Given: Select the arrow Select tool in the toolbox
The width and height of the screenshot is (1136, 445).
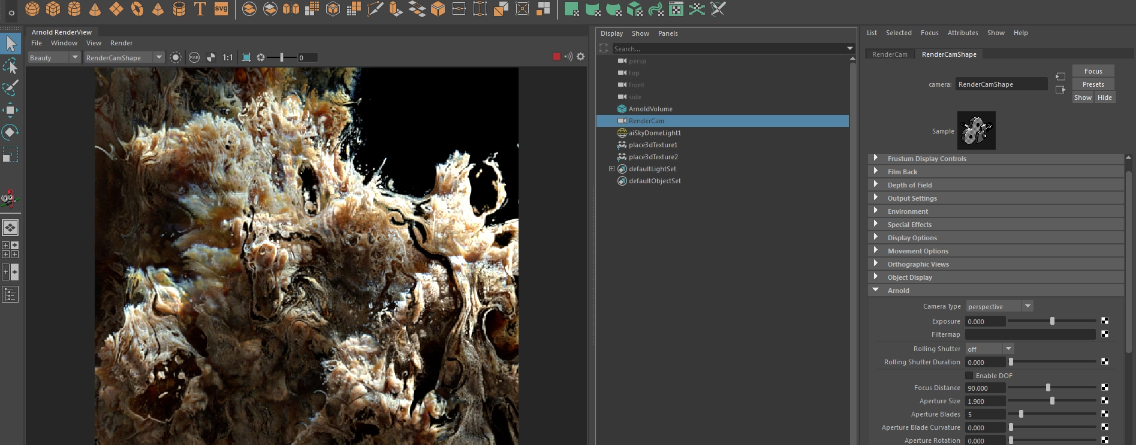Looking at the screenshot, I should 11,44.
